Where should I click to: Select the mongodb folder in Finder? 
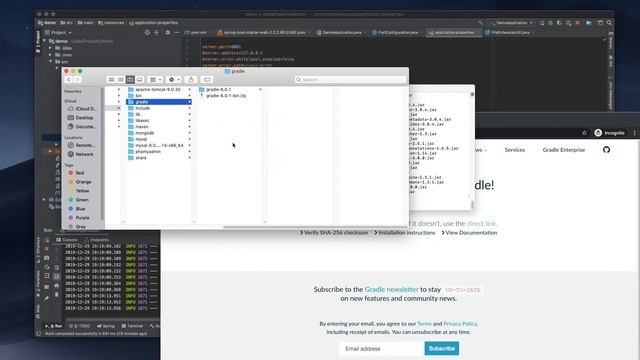tap(159, 133)
